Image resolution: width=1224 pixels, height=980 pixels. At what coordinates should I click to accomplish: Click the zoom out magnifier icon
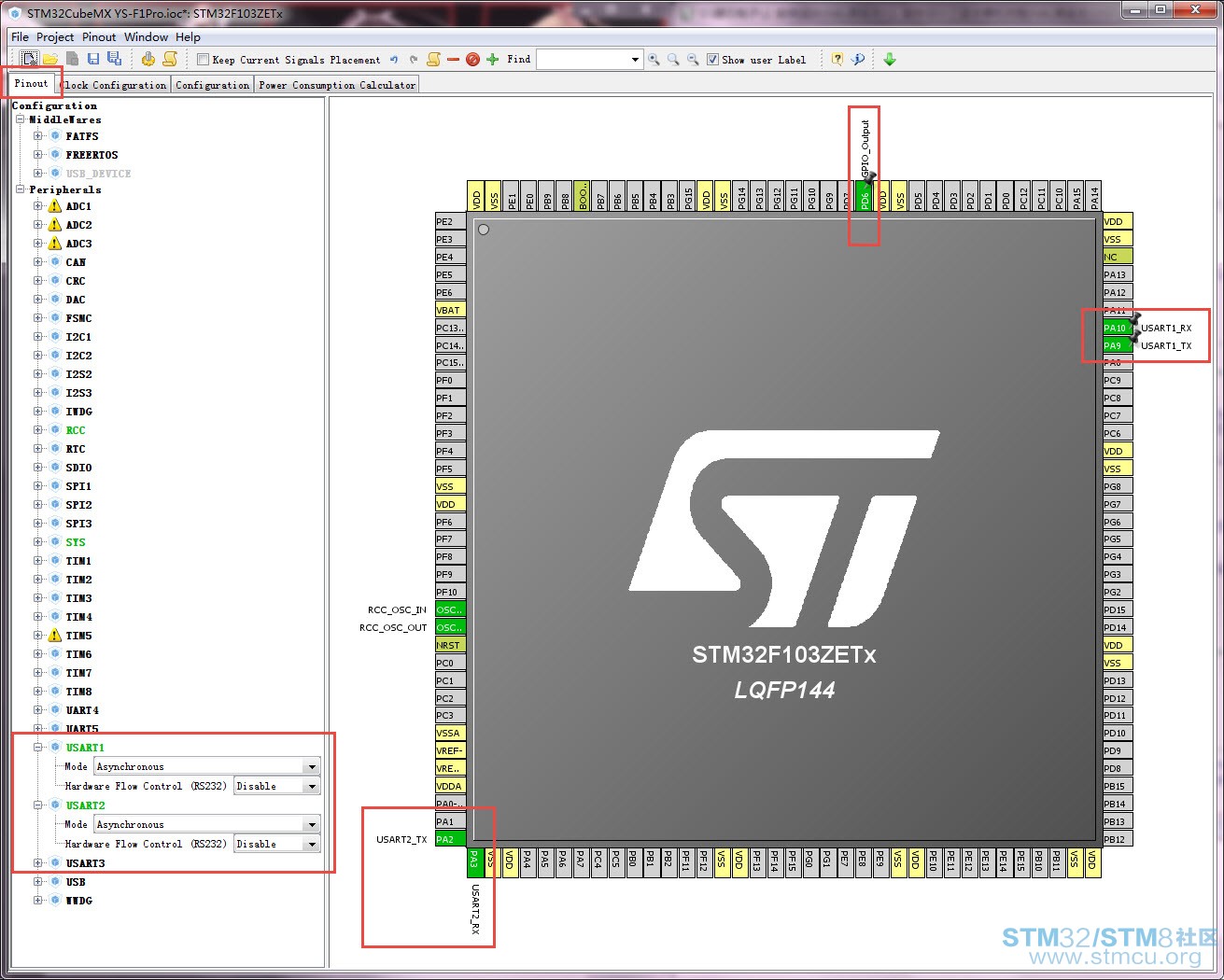[693, 60]
